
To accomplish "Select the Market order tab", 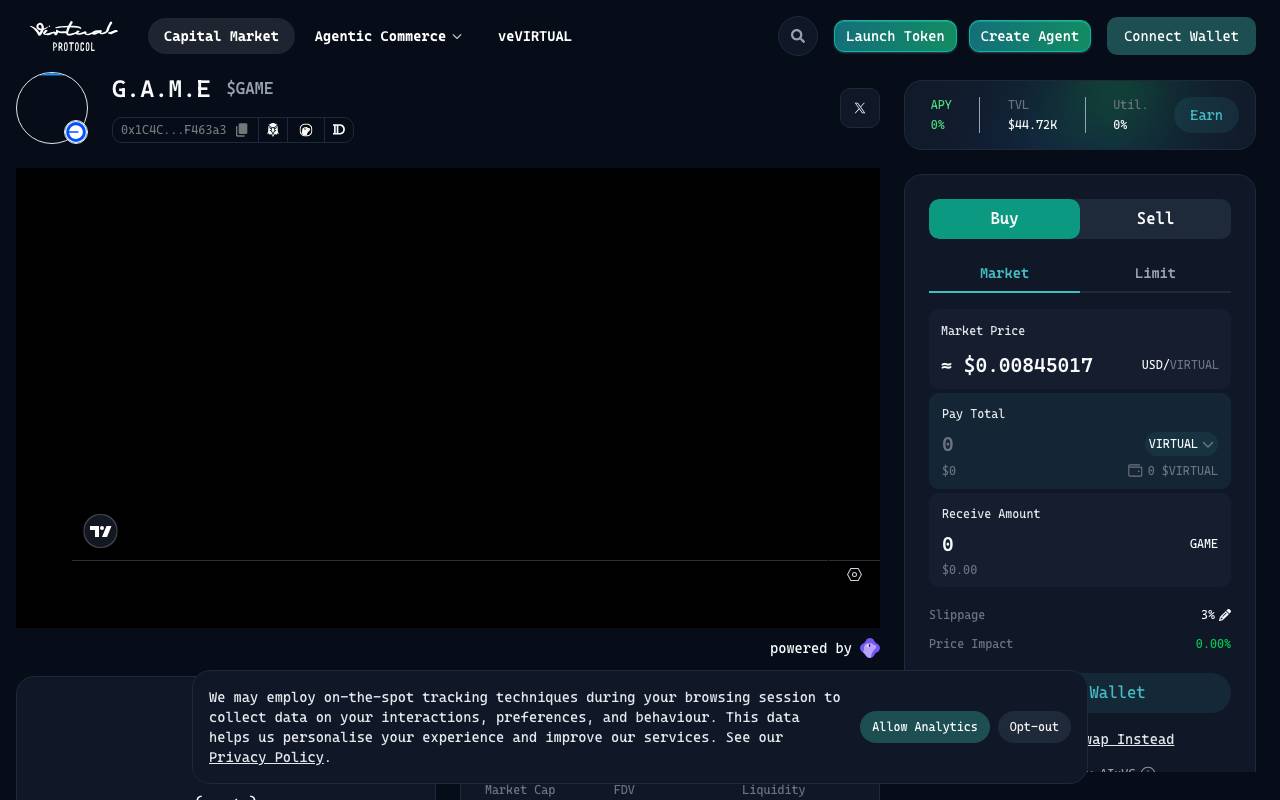I will pos(1004,273).
